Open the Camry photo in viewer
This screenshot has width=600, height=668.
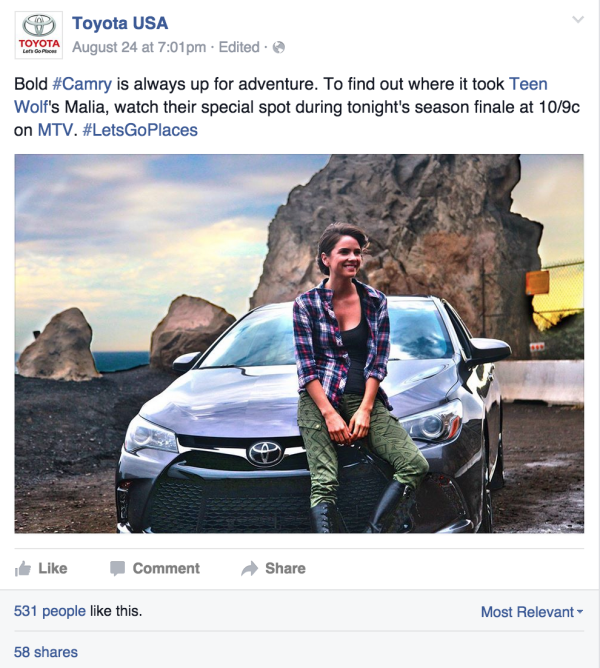click(299, 344)
